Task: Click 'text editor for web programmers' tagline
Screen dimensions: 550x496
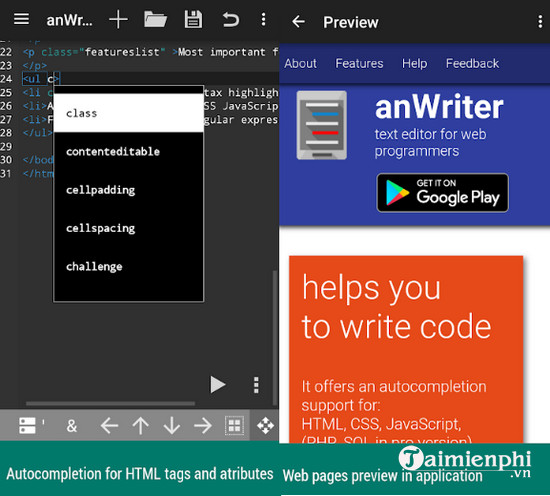Action: pos(430,143)
